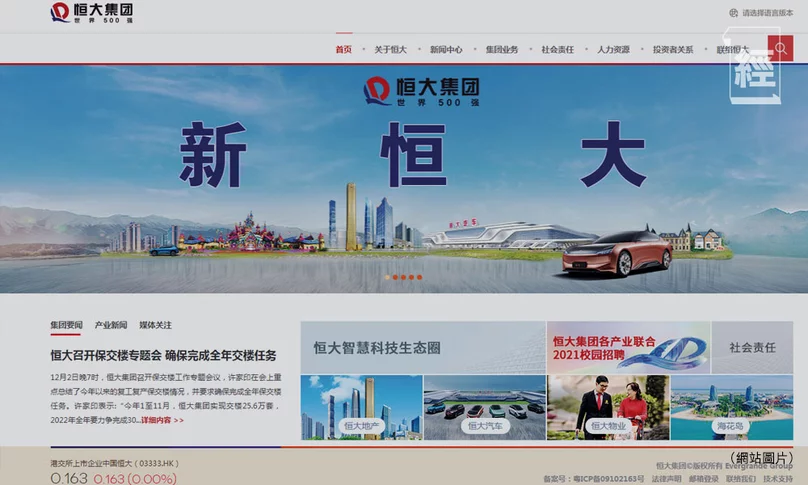Open the 社会责任 menu item in the navigation bar

pos(558,49)
